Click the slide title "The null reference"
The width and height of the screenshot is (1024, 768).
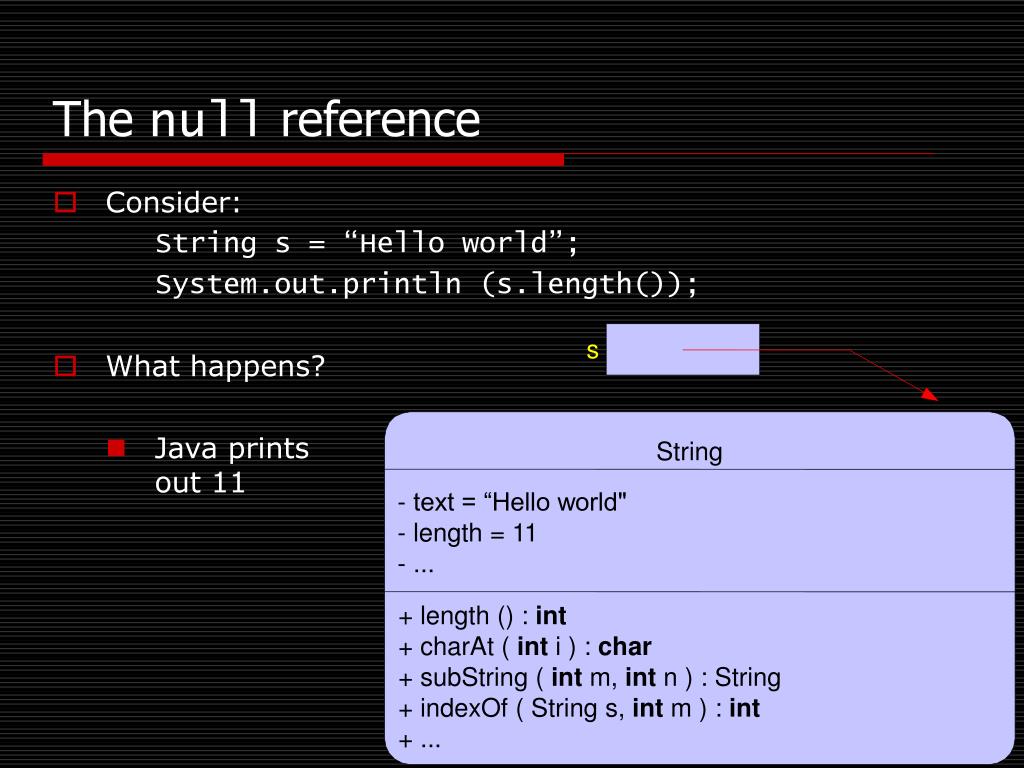[266, 119]
